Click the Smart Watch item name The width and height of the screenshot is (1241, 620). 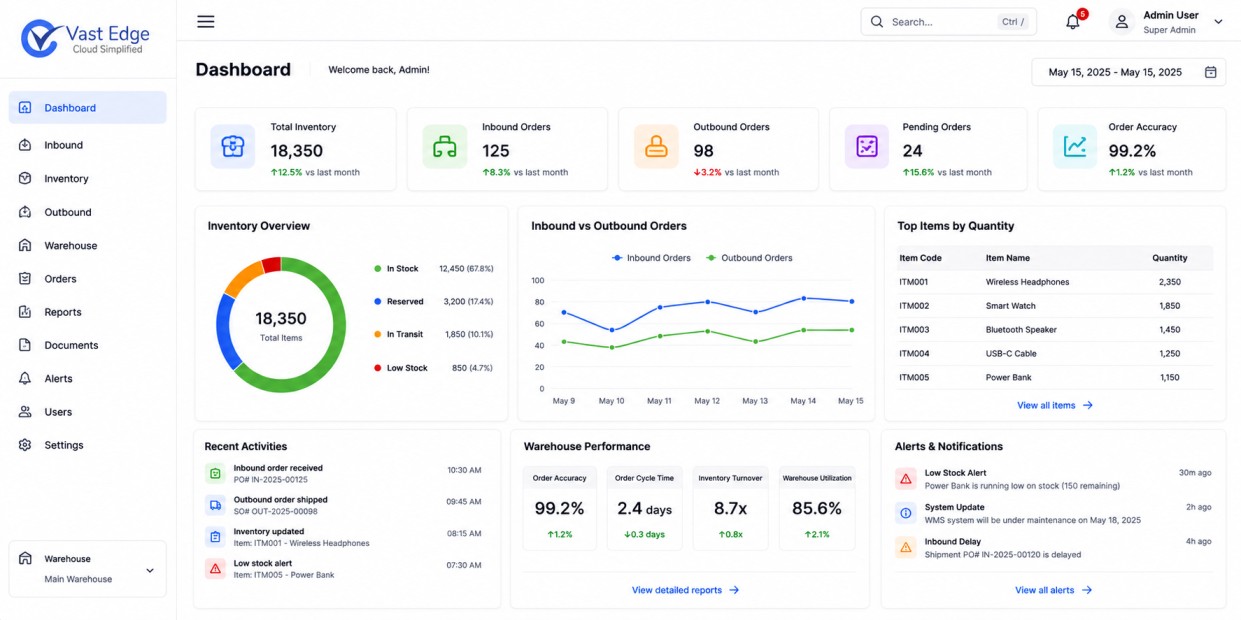[x=1011, y=306]
